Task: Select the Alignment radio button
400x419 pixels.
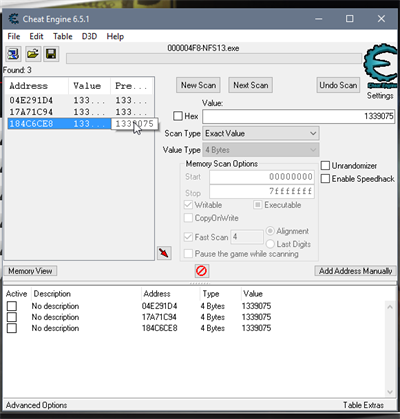Action: [270, 231]
